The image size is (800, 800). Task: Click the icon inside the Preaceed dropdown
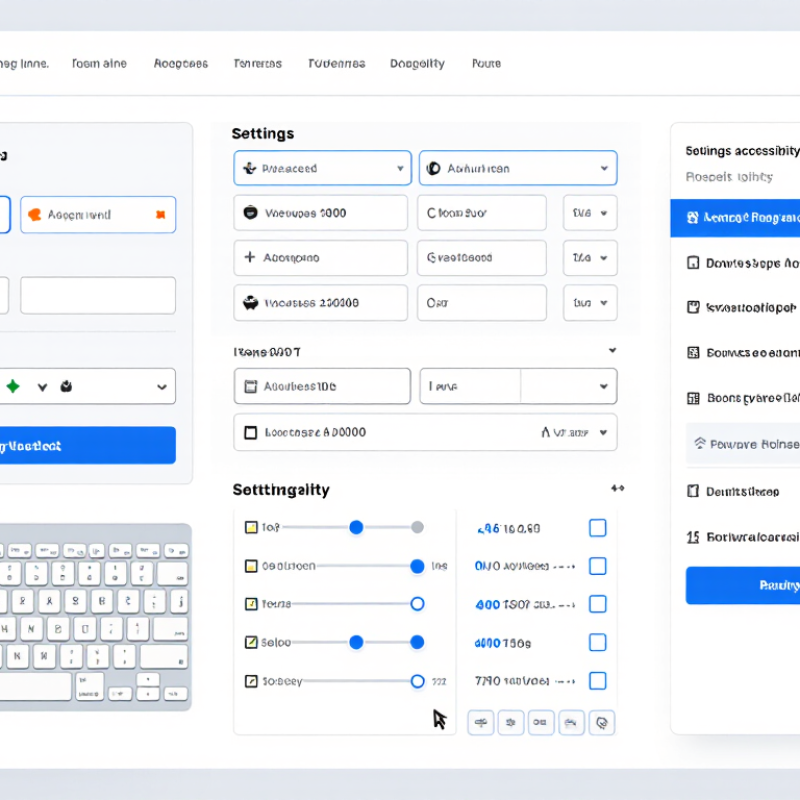point(249,168)
